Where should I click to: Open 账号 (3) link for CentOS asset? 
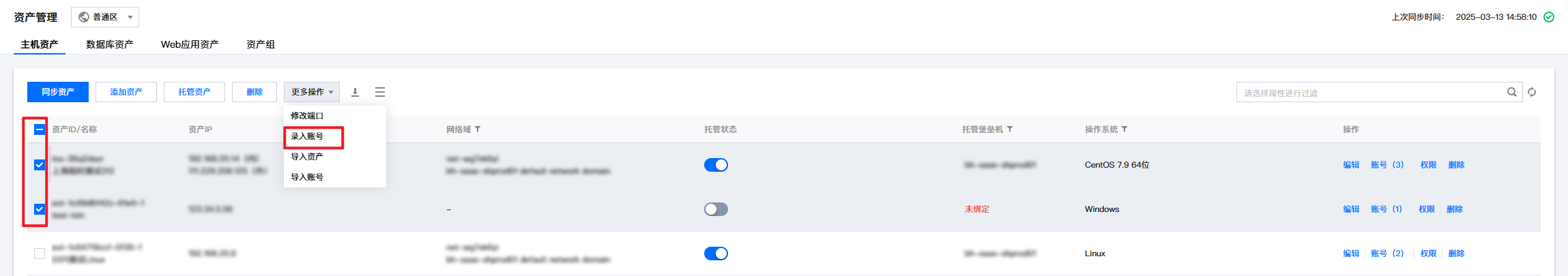coord(1387,165)
